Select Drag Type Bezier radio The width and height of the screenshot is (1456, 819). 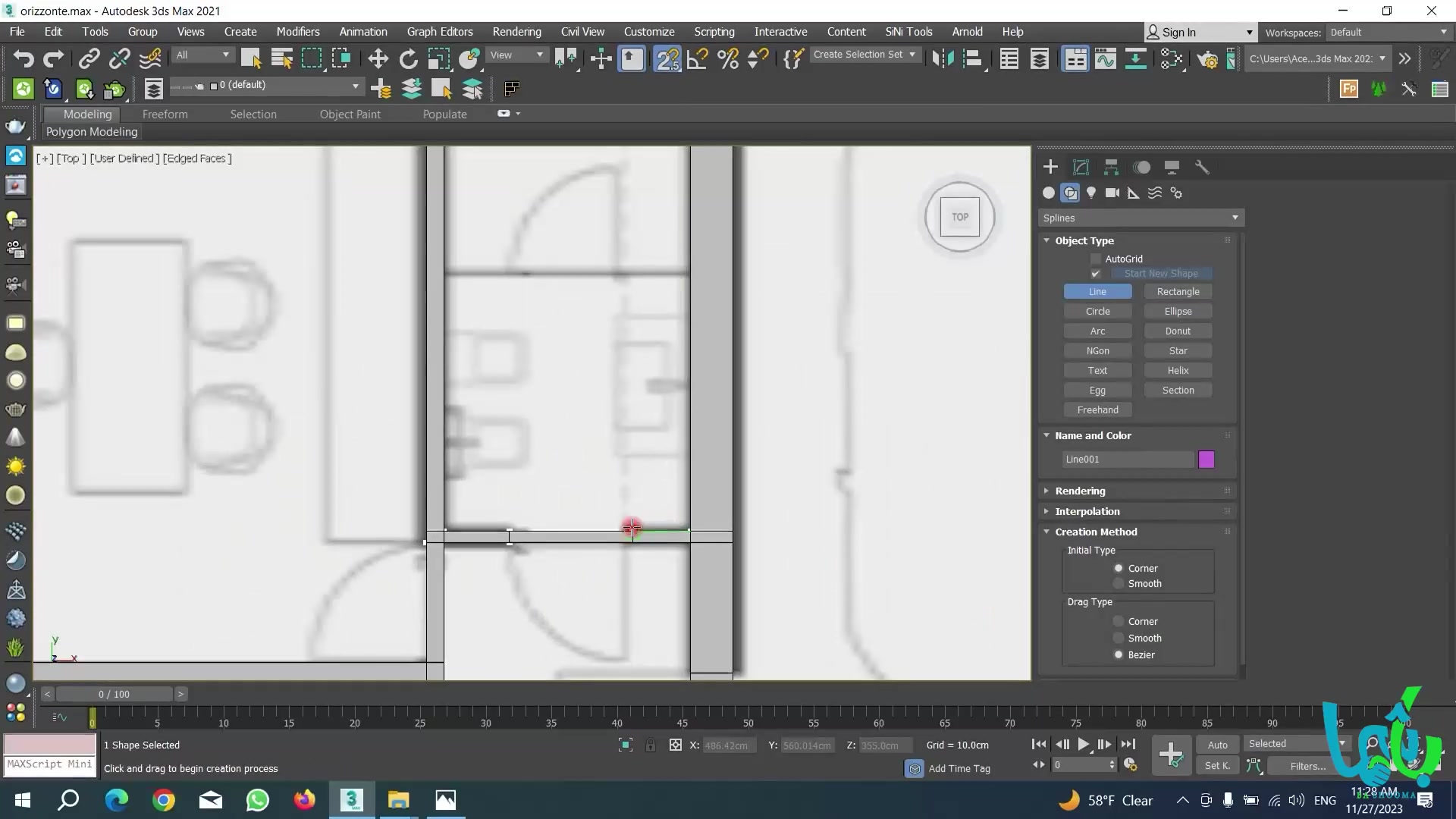click(1118, 654)
